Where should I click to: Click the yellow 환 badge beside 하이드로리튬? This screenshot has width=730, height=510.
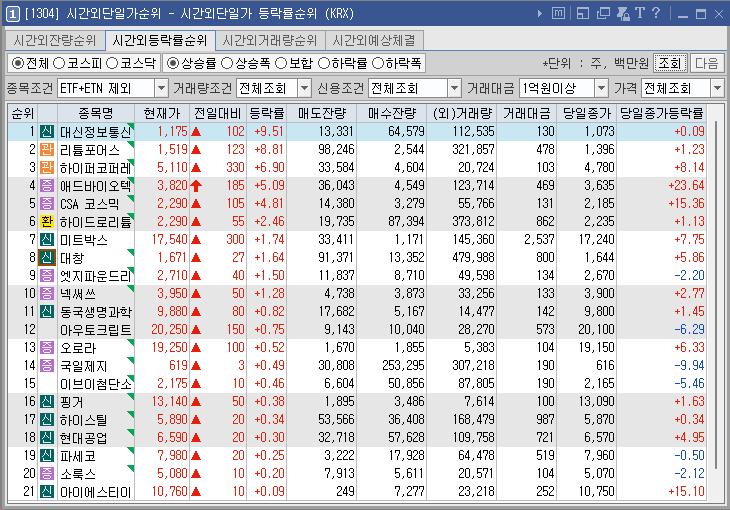(47, 222)
